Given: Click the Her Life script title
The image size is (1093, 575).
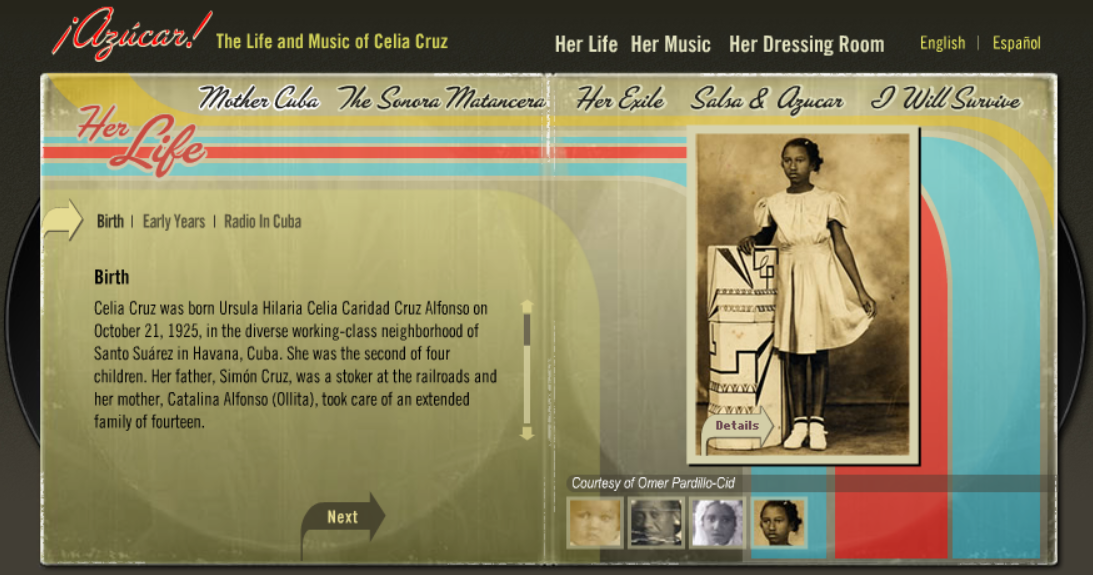Looking at the screenshot, I should pos(142,141).
